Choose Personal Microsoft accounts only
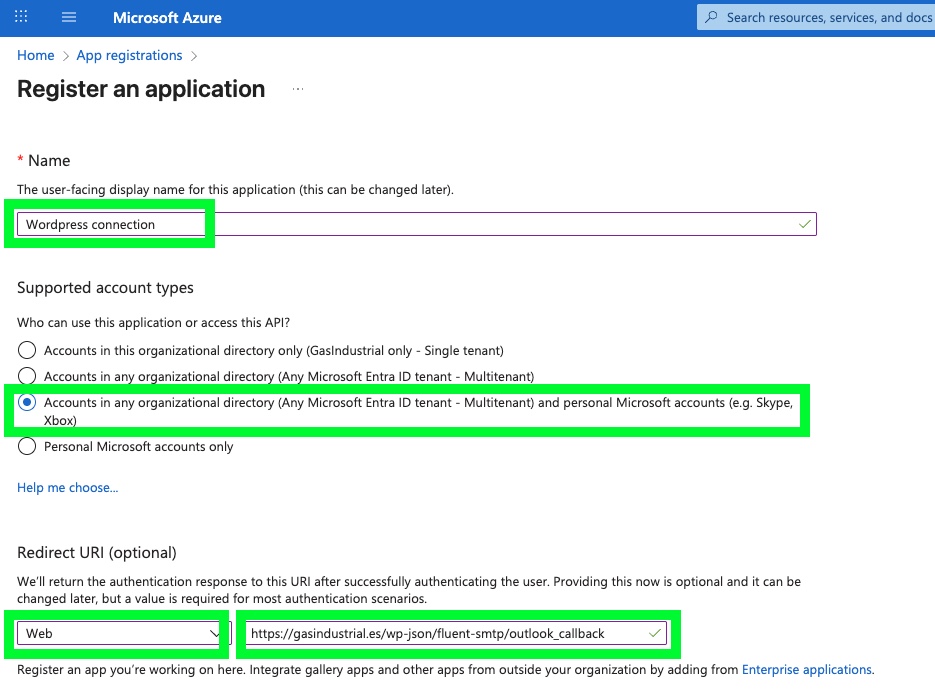 coord(27,447)
